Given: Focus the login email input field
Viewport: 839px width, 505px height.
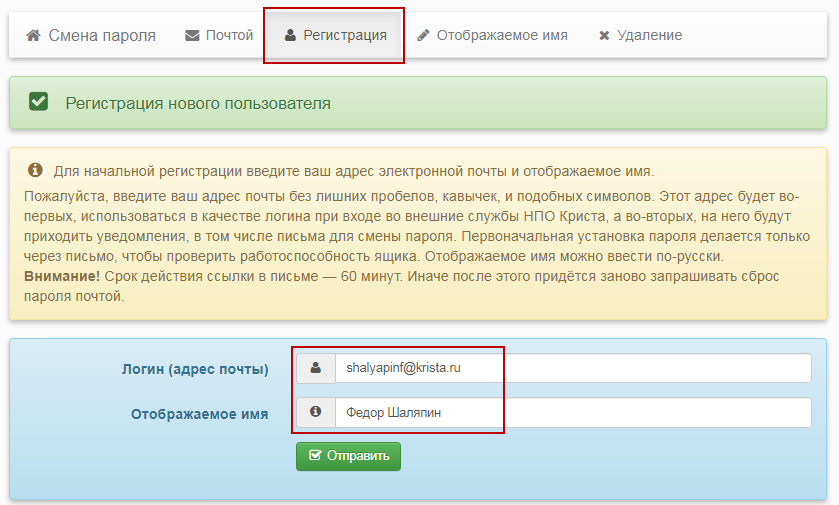Looking at the screenshot, I should pos(572,368).
